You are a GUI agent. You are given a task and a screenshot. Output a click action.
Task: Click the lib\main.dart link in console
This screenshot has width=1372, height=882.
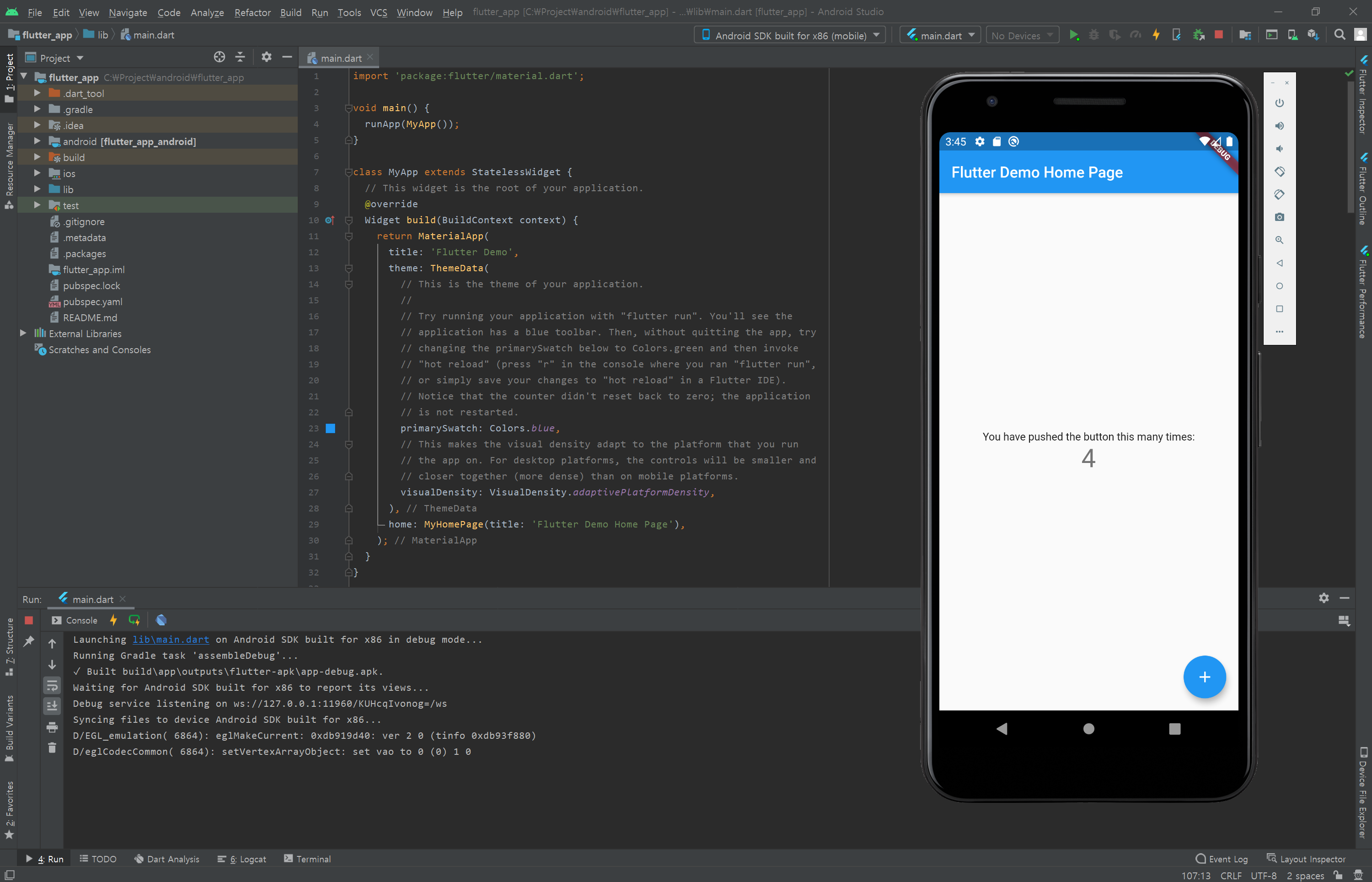[171, 640]
